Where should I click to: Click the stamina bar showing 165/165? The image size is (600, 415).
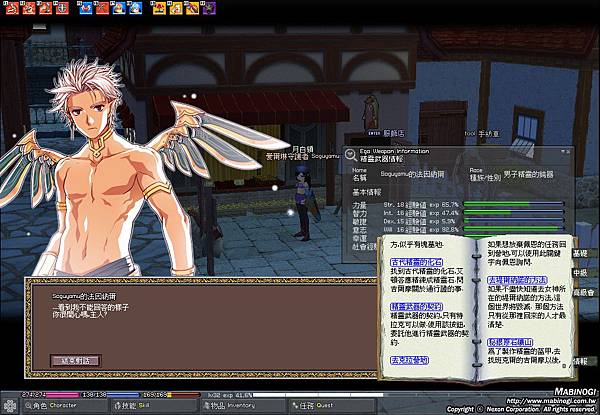coord(171,394)
